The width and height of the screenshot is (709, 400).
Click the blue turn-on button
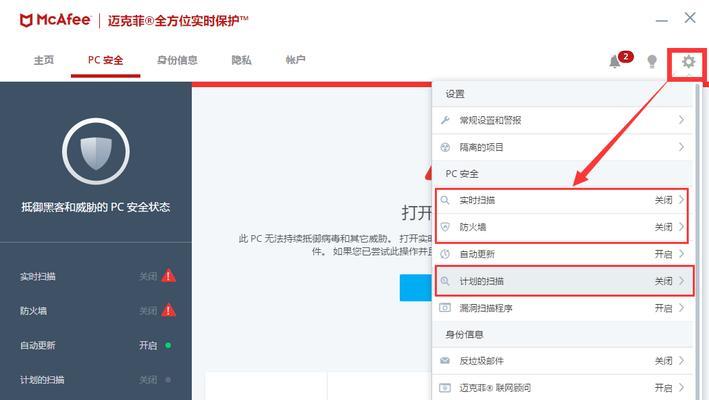[x=416, y=287]
